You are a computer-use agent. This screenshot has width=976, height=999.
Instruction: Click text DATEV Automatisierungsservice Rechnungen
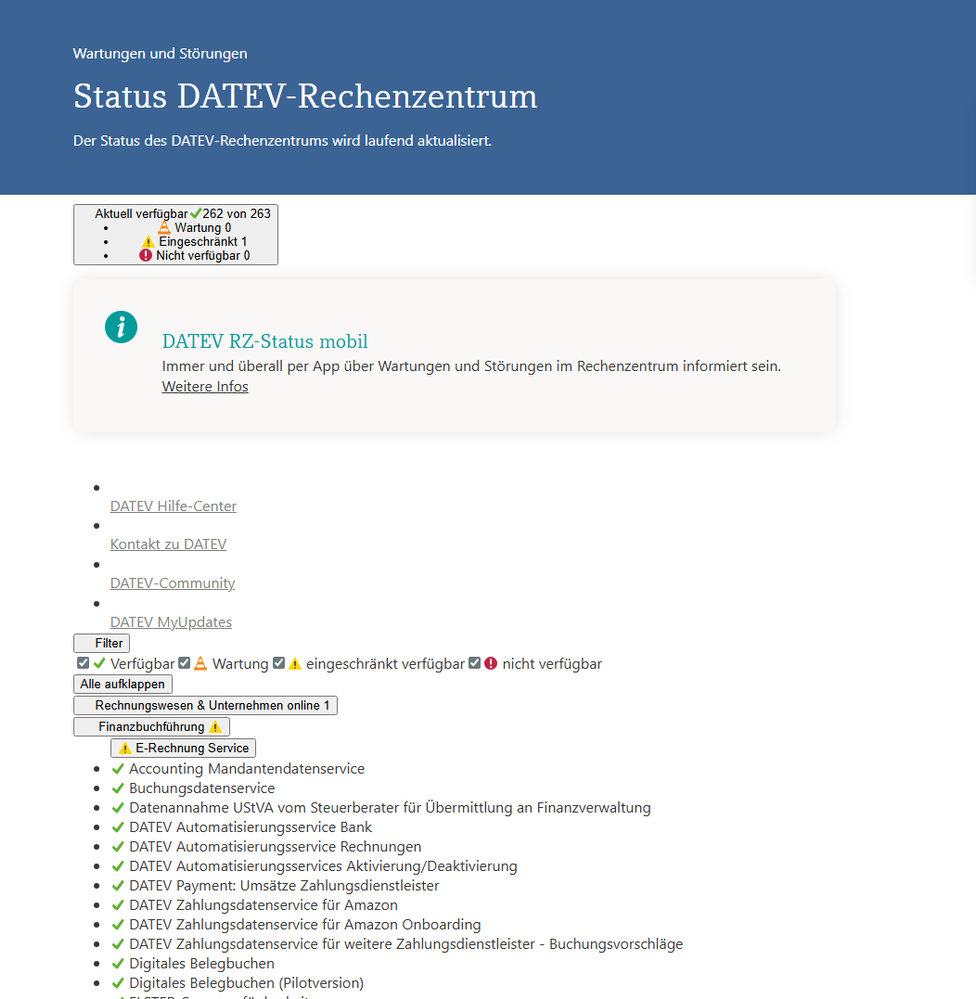(x=275, y=847)
